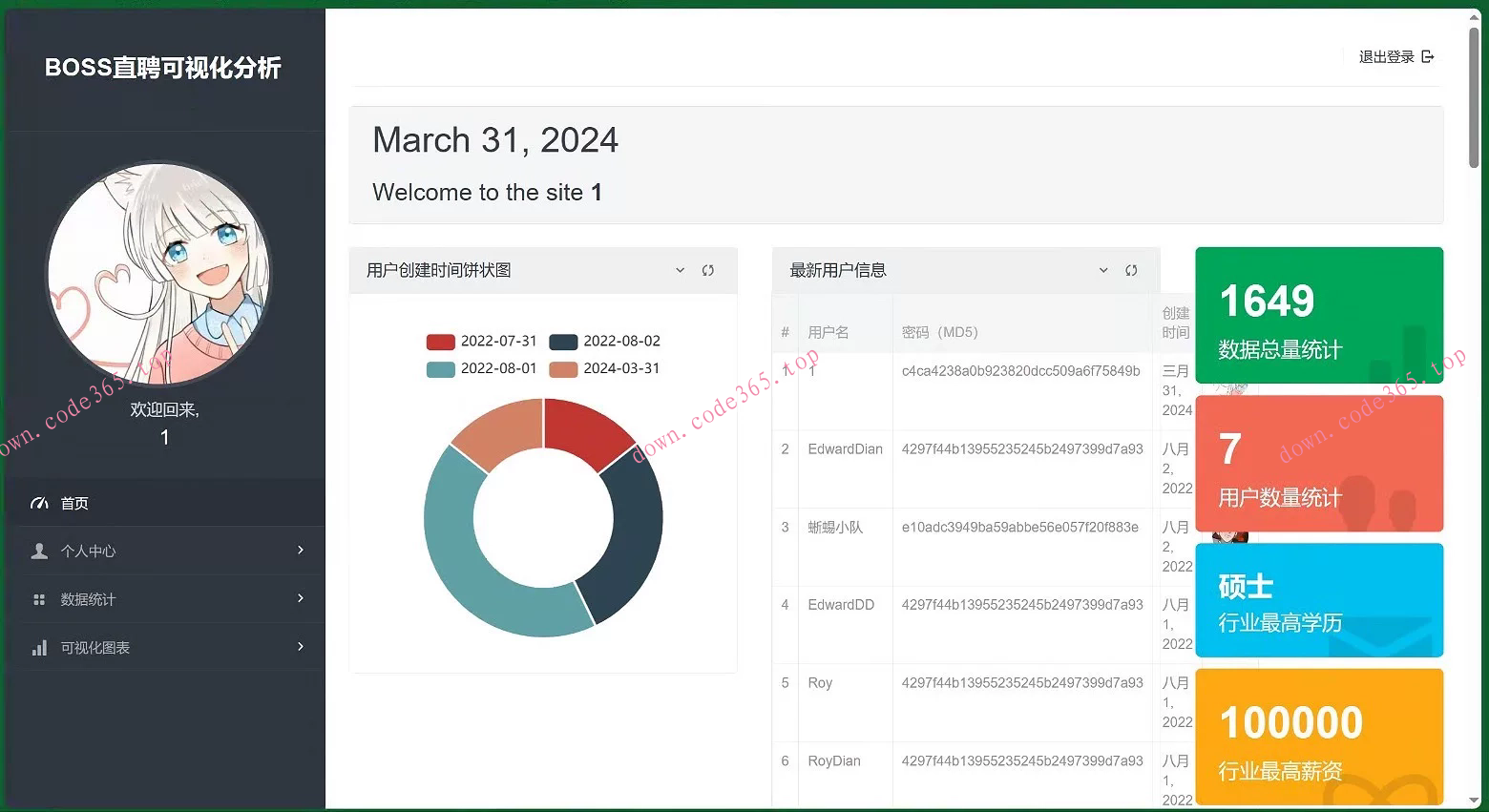Screen dimensions: 1489x812
Task: Click the 1649 数据总量统计 card
Action: pos(1319,315)
